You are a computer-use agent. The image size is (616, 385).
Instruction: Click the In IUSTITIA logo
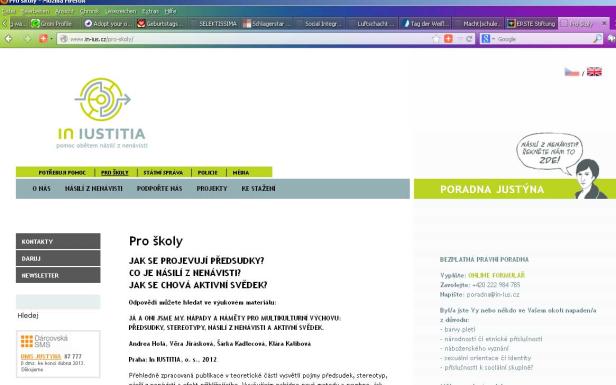pyautogui.click(x=102, y=113)
